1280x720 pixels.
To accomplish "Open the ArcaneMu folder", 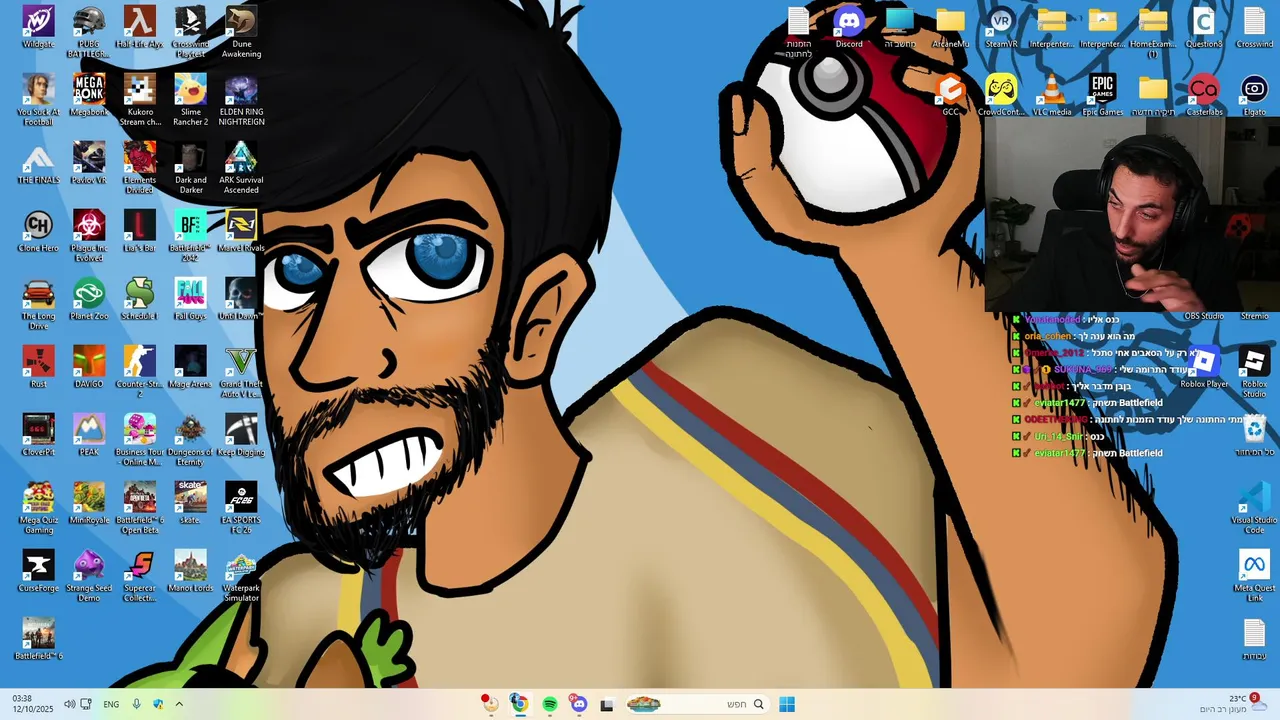I will [x=950, y=27].
